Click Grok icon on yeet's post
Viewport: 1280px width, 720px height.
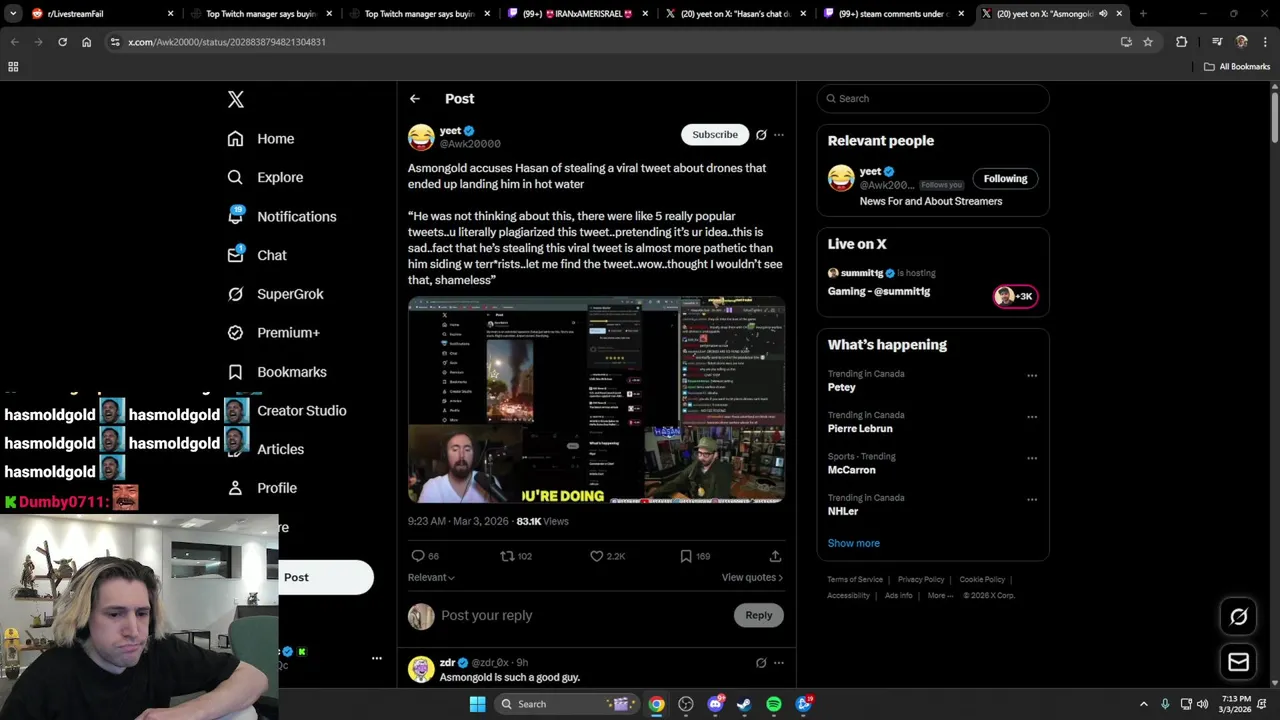[761, 135]
